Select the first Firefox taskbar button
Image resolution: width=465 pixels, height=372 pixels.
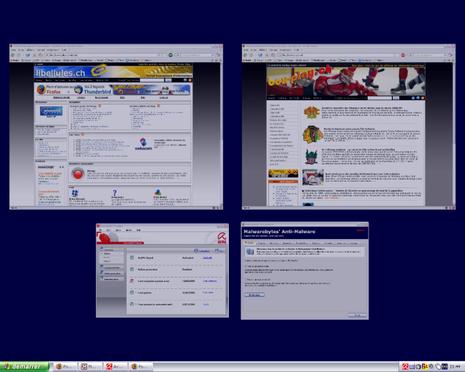click(66, 366)
